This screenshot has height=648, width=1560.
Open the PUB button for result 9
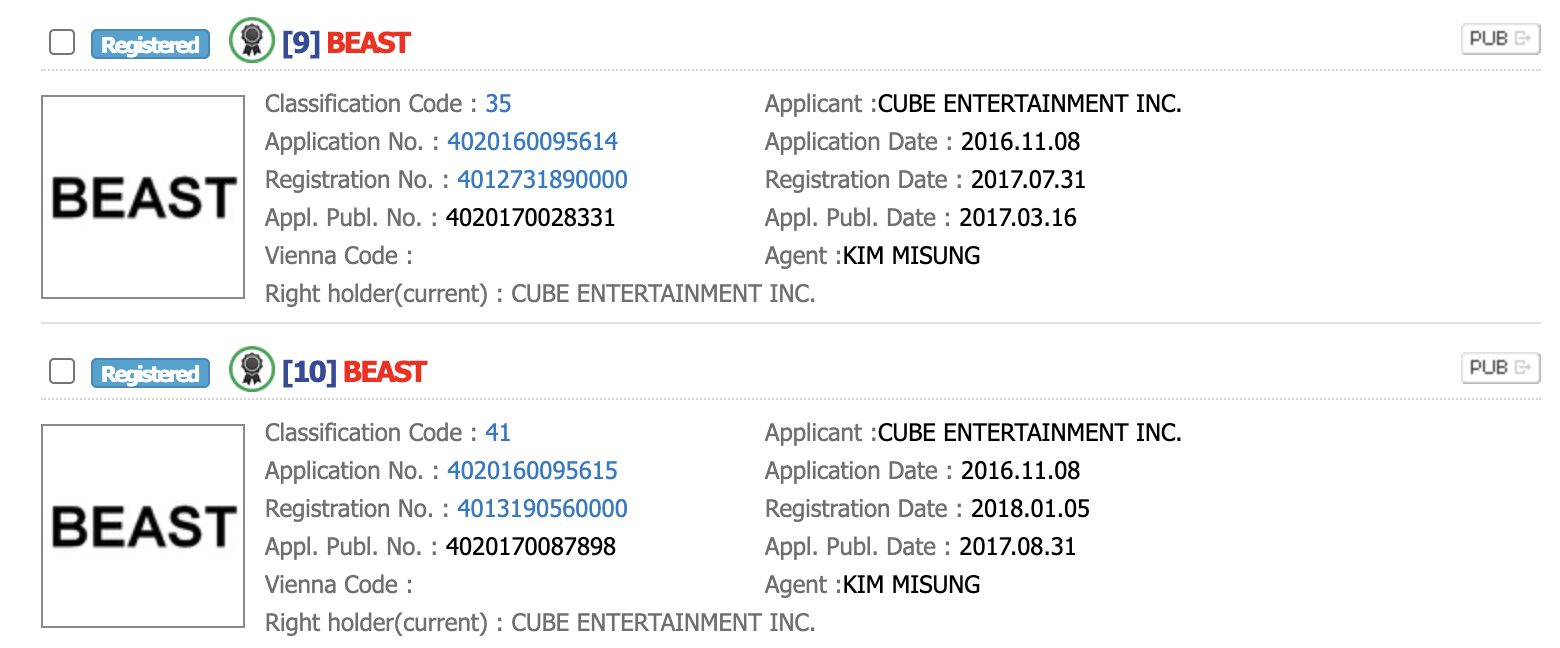pos(1499,39)
